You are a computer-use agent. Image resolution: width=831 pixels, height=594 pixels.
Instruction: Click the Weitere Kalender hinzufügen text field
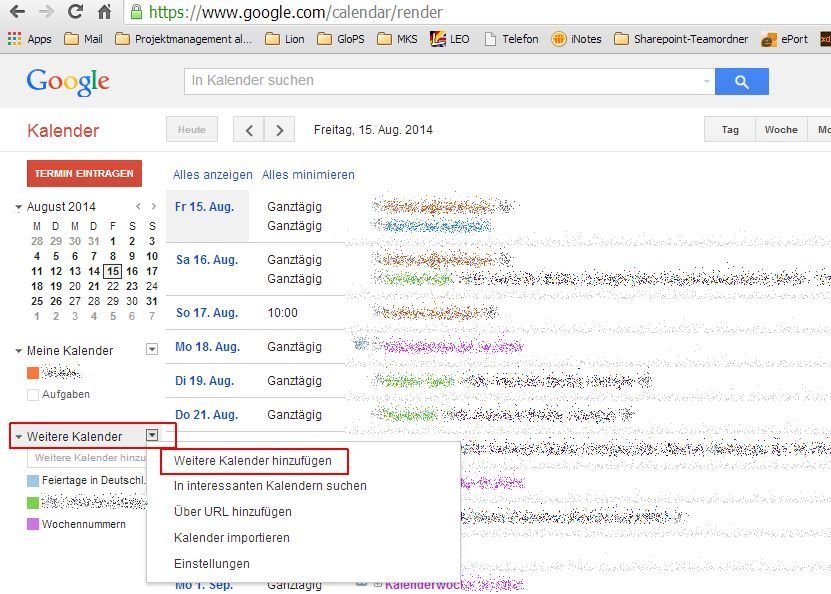pos(87,458)
